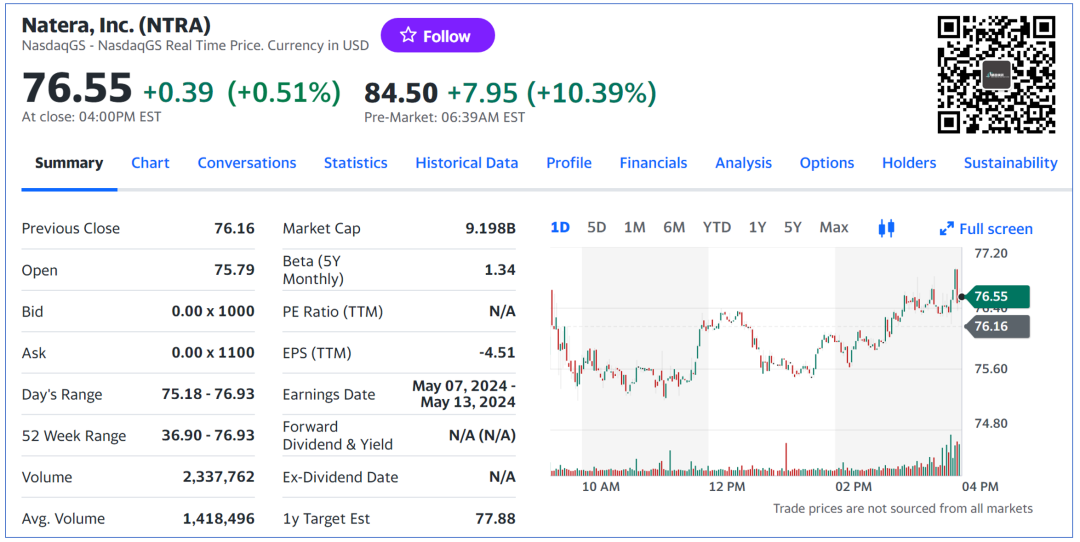
Task: Open the Holders tab
Action: pos(909,163)
